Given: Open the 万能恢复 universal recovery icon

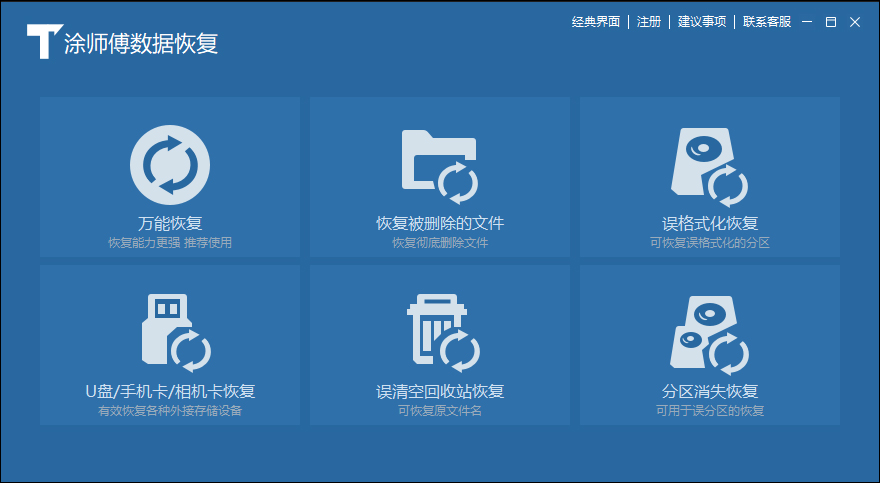Looking at the screenshot, I should click(170, 165).
